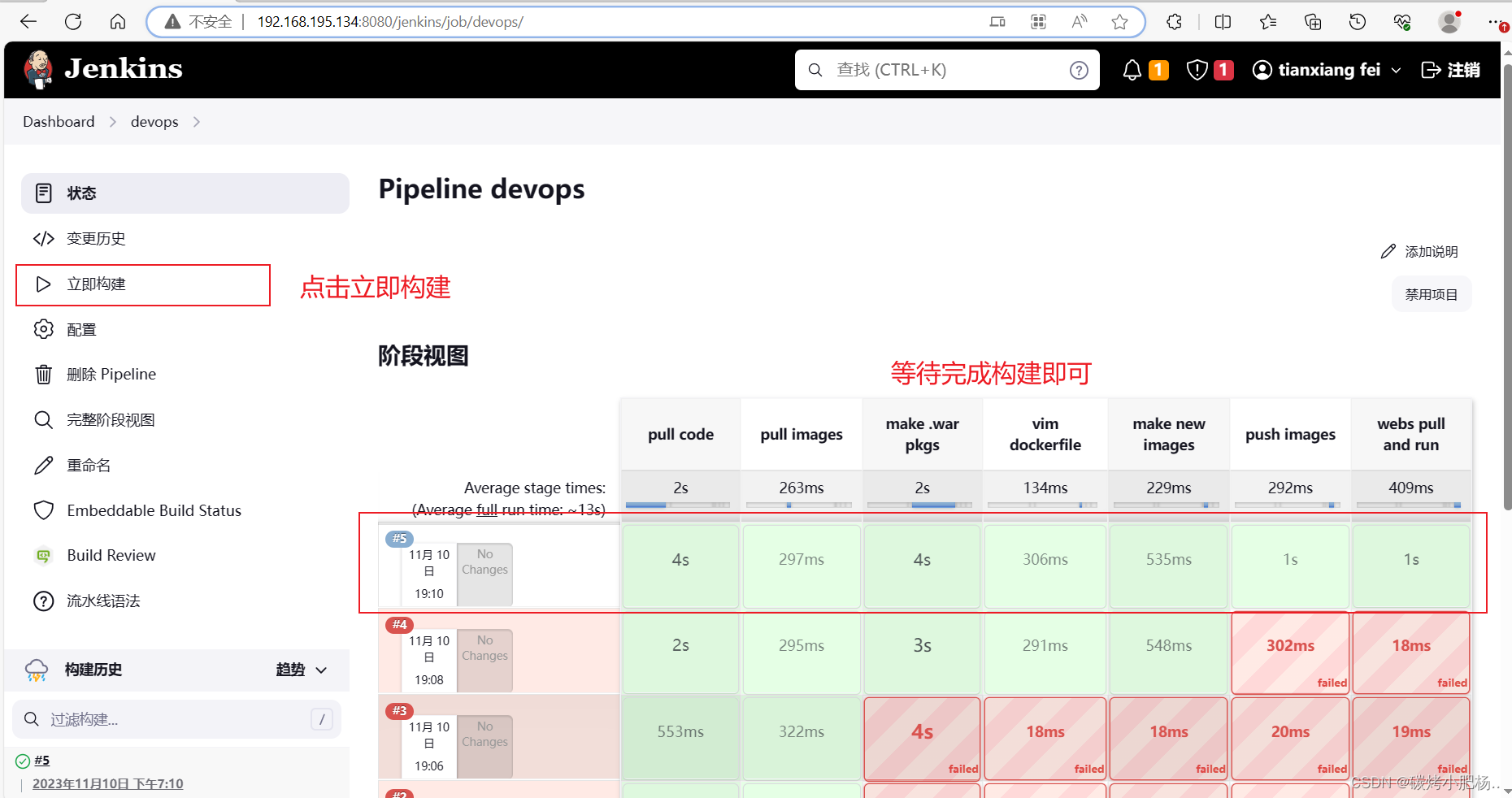Screen dimensions: 1512x798
Task: Expand tianxiang fei user dropdown
Action: point(1396,71)
